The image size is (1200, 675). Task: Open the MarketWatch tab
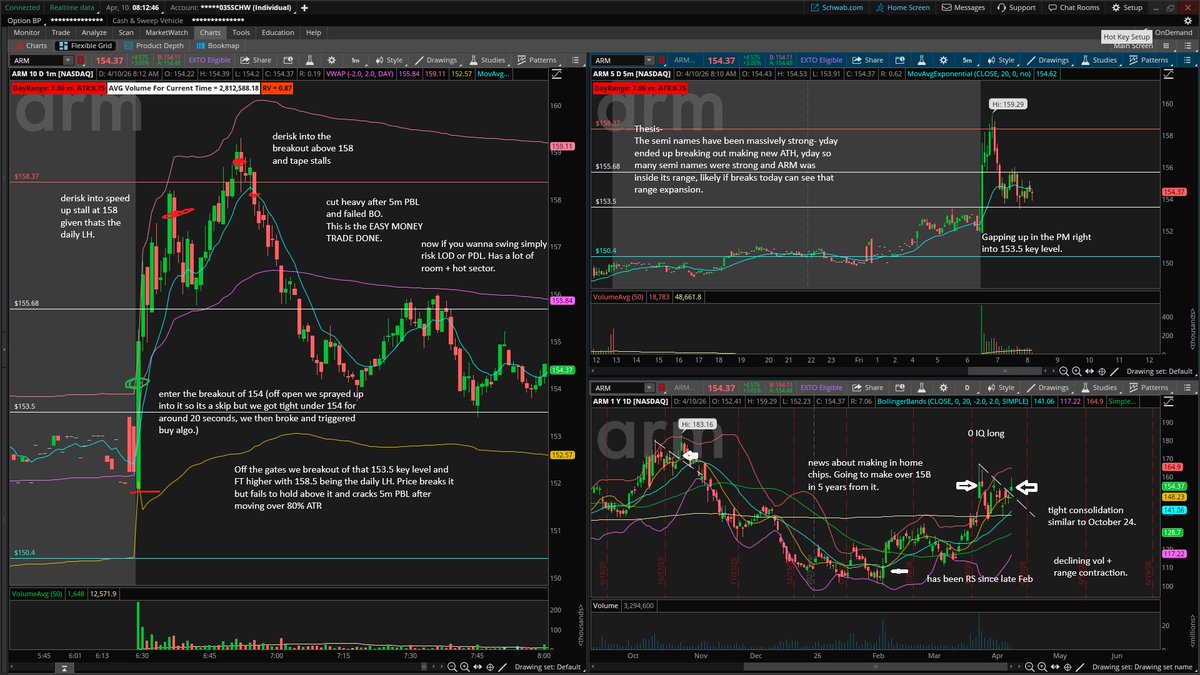pos(166,33)
